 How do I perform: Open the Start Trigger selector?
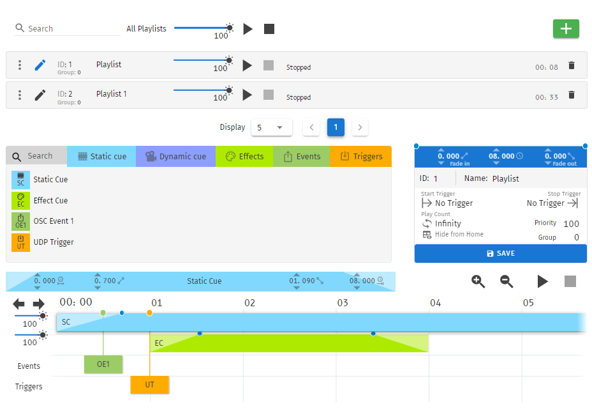pyautogui.click(x=447, y=203)
